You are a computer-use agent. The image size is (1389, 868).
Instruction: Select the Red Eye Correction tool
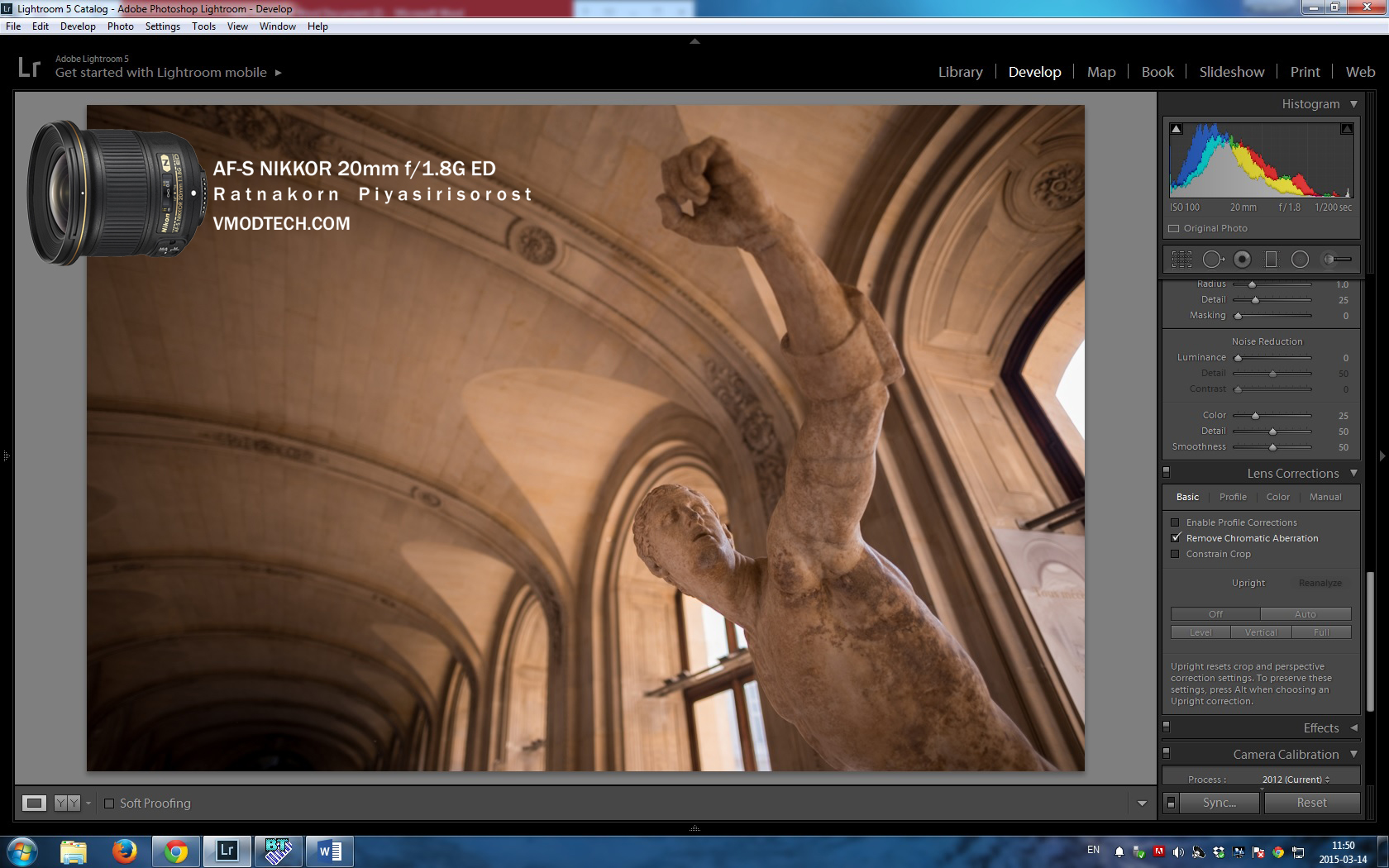(1242, 260)
